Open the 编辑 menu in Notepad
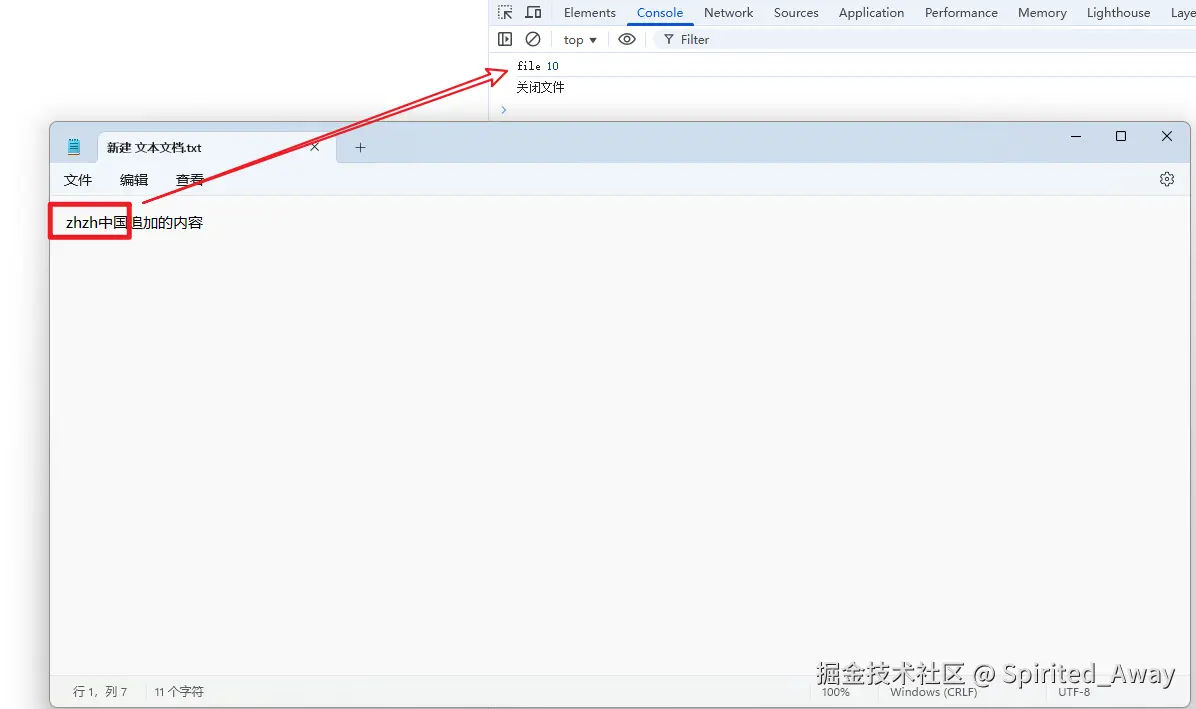 pos(134,180)
